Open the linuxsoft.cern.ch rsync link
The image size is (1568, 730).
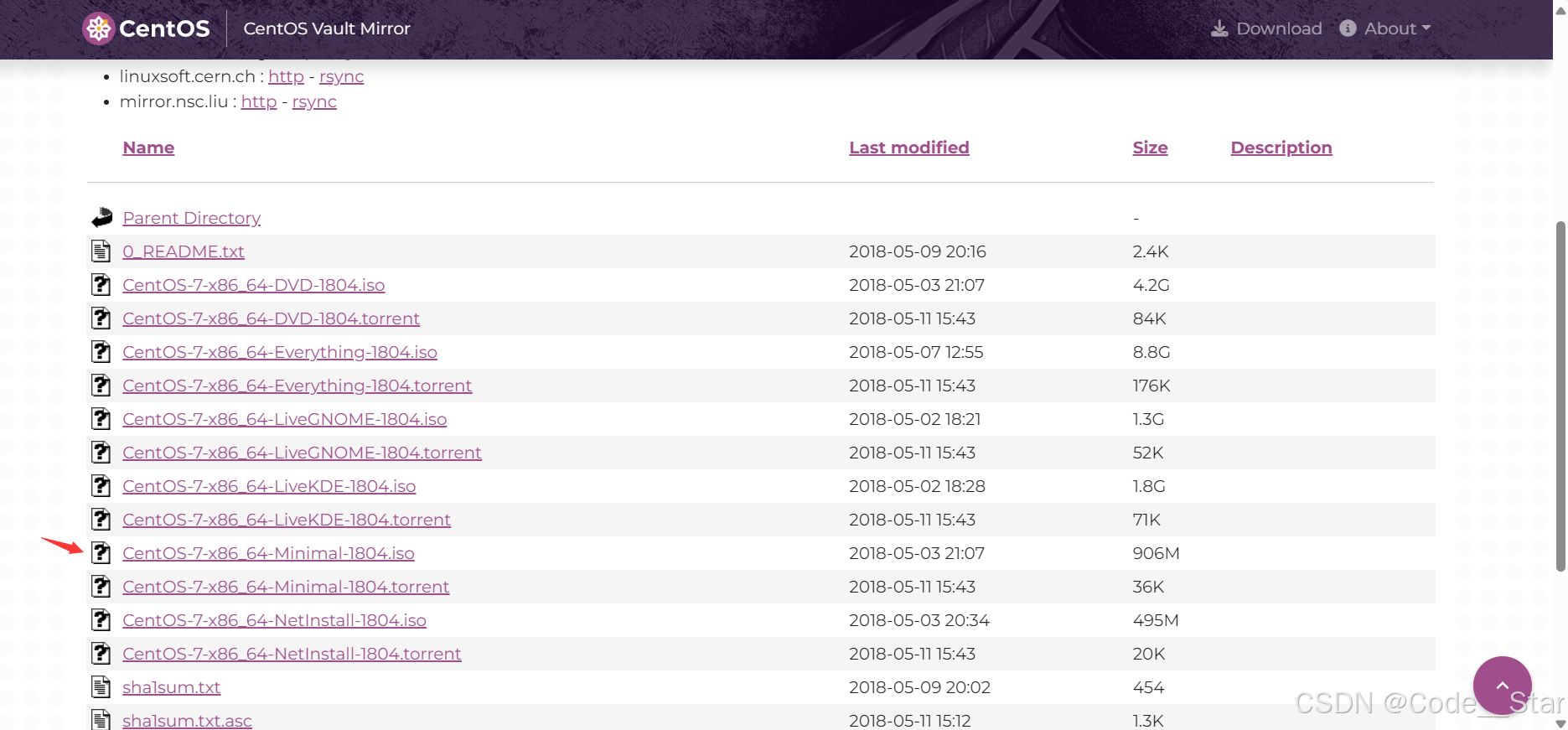coord(341,76)
